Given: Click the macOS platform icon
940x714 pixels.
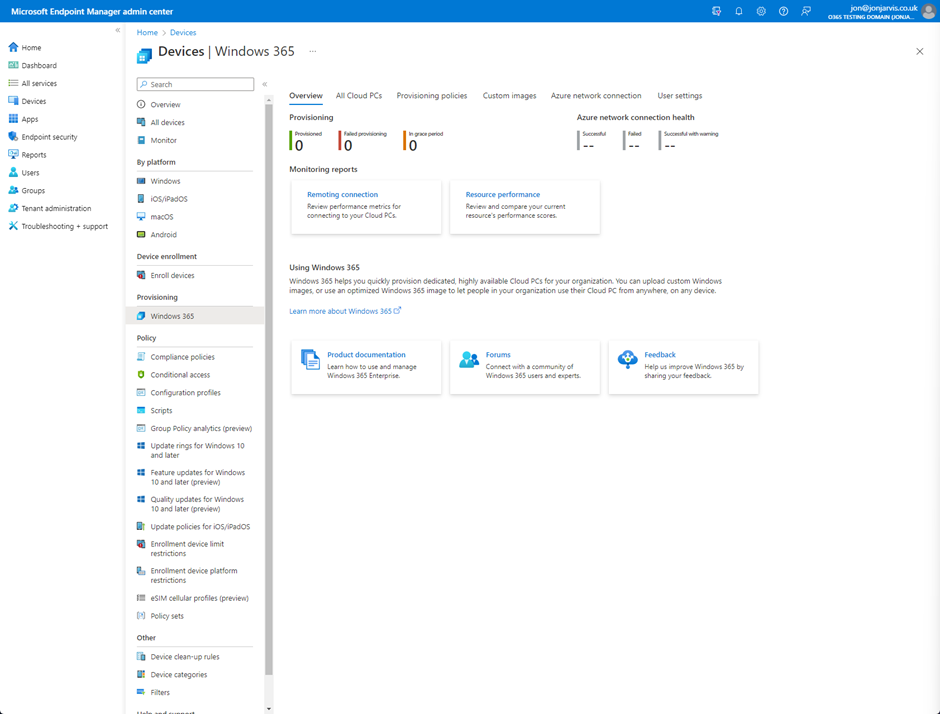Looking at the screenshot, I should [141, 216].
